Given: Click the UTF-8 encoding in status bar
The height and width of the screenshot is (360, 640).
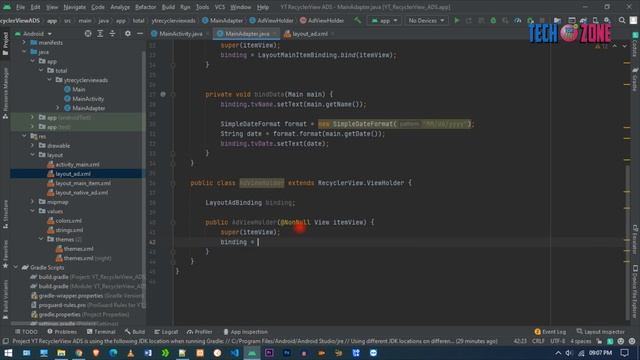Looking at the screenshot, I should pyautogui.click(x=558, y=341).
